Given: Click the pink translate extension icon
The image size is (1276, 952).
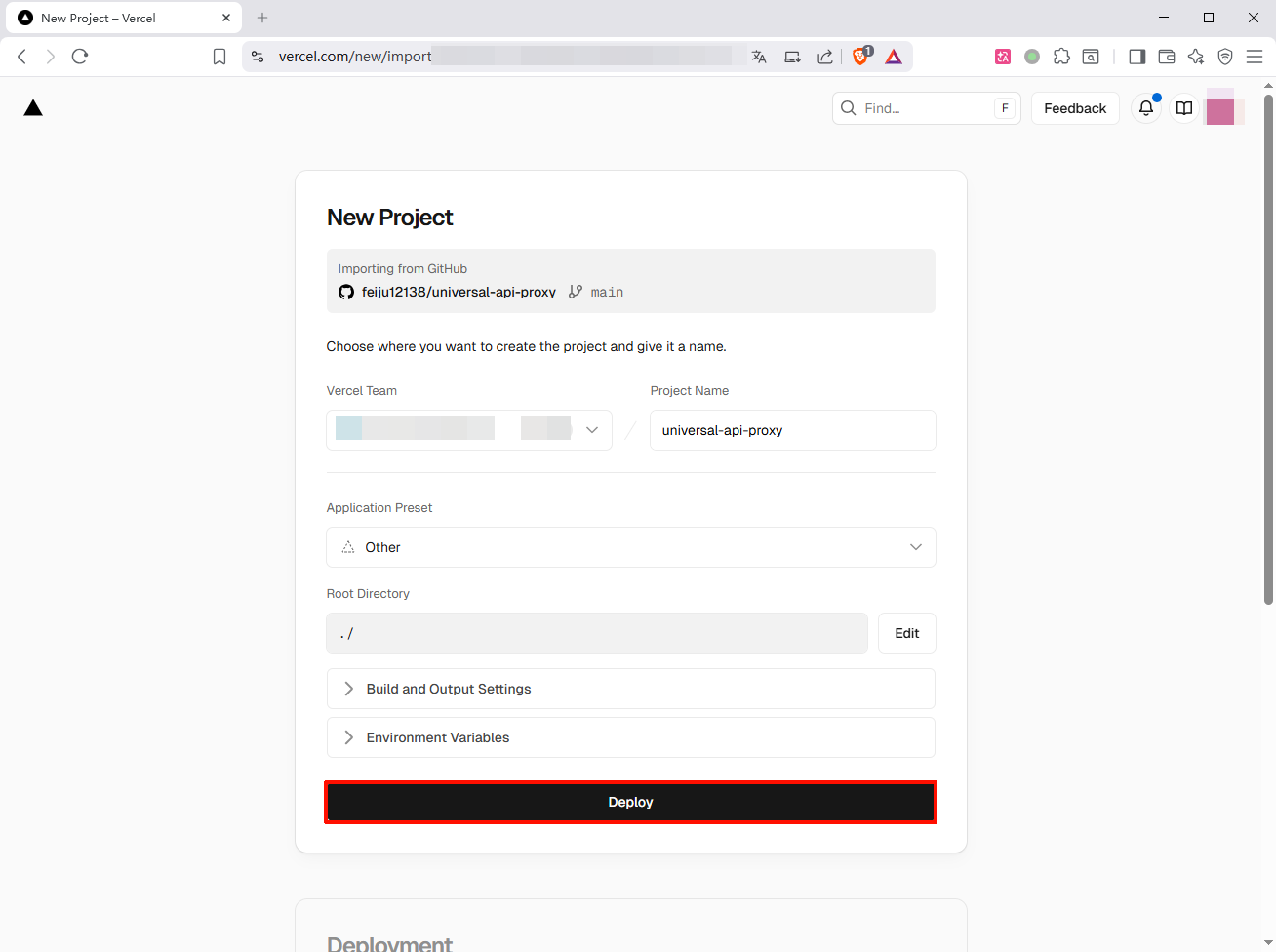Looking at the screenshot, I should click(1003, 57).
